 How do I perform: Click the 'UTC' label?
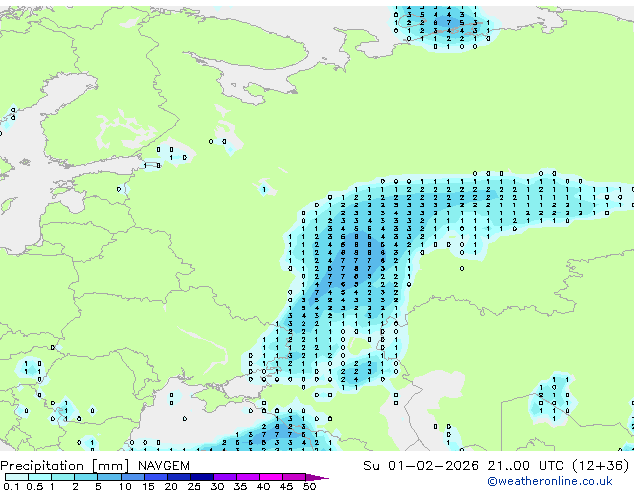[551, 466]
